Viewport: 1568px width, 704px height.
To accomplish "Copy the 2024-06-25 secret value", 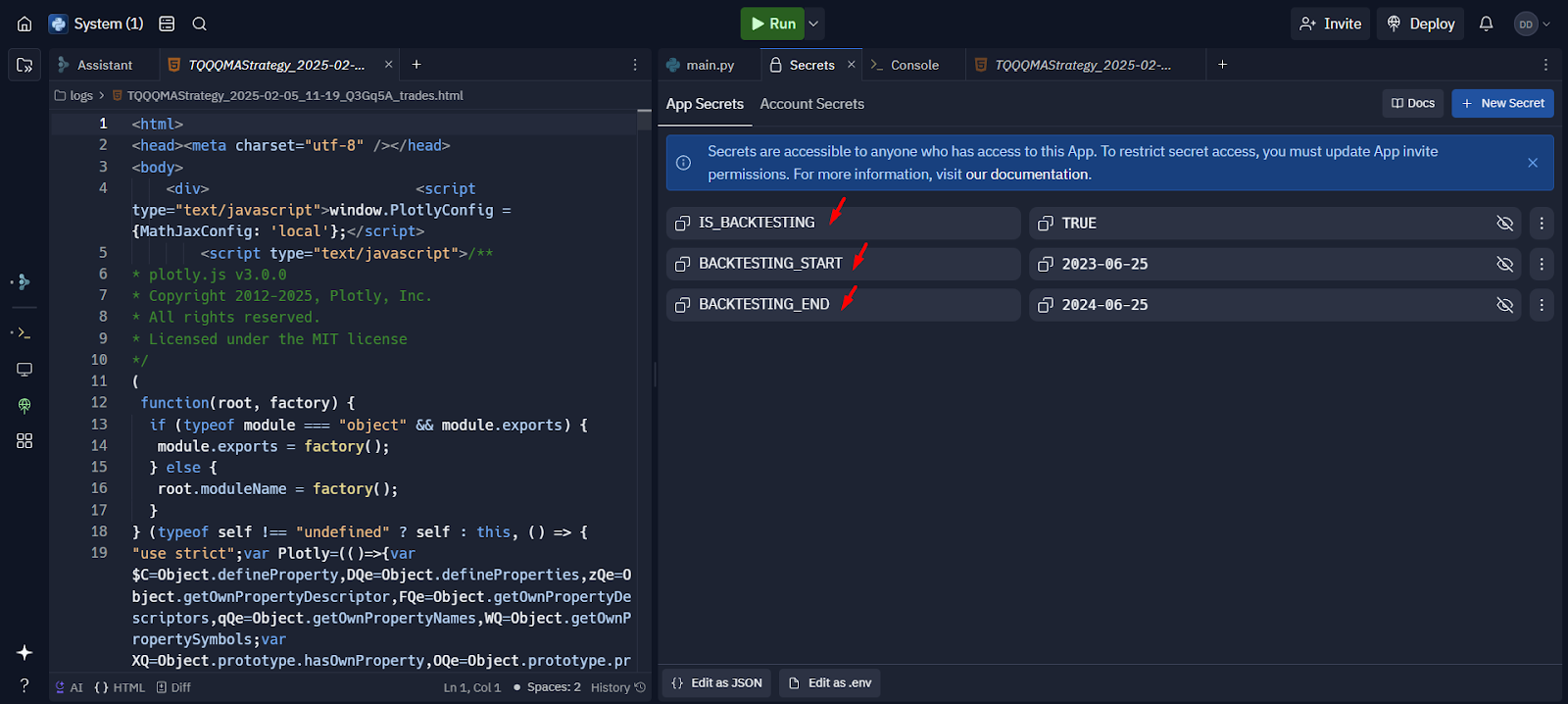I will coord(1046,305).
